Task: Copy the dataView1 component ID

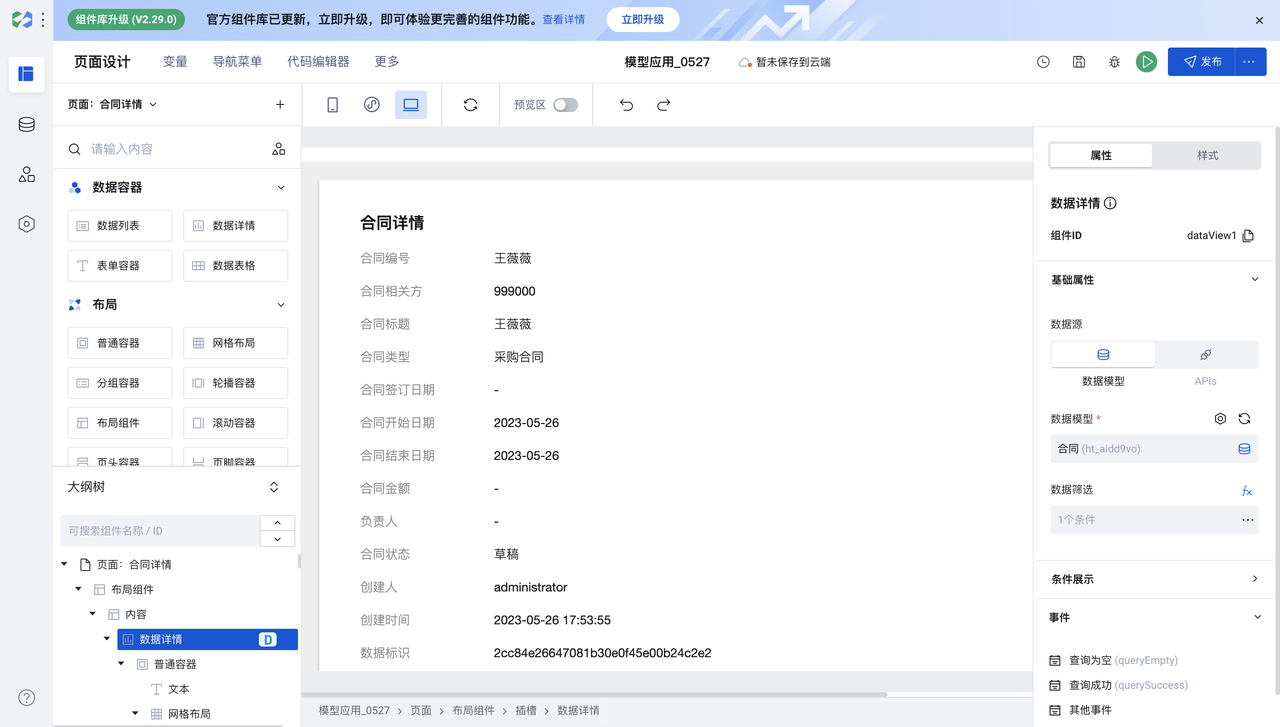Action: 1248,236
